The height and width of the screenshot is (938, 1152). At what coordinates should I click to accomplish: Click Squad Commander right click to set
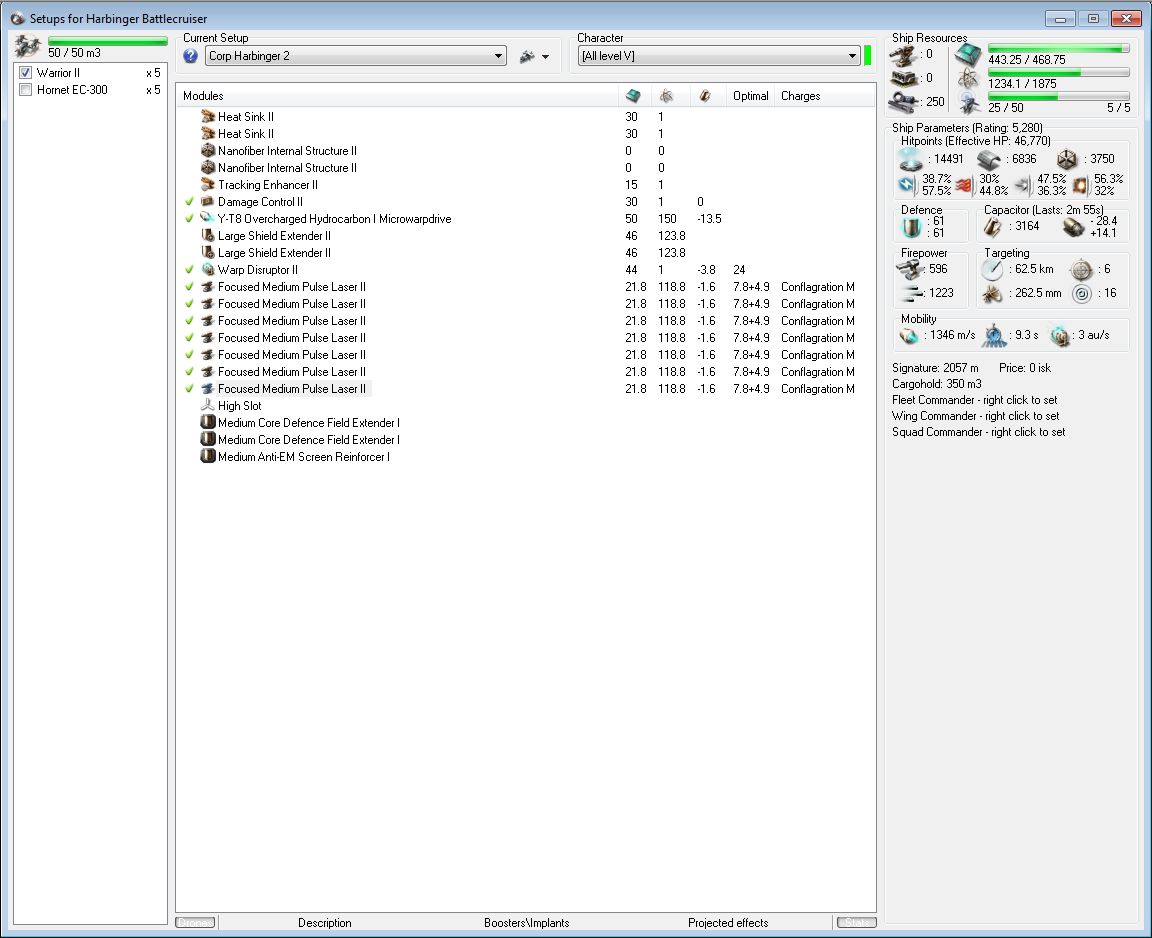point(979,432)
